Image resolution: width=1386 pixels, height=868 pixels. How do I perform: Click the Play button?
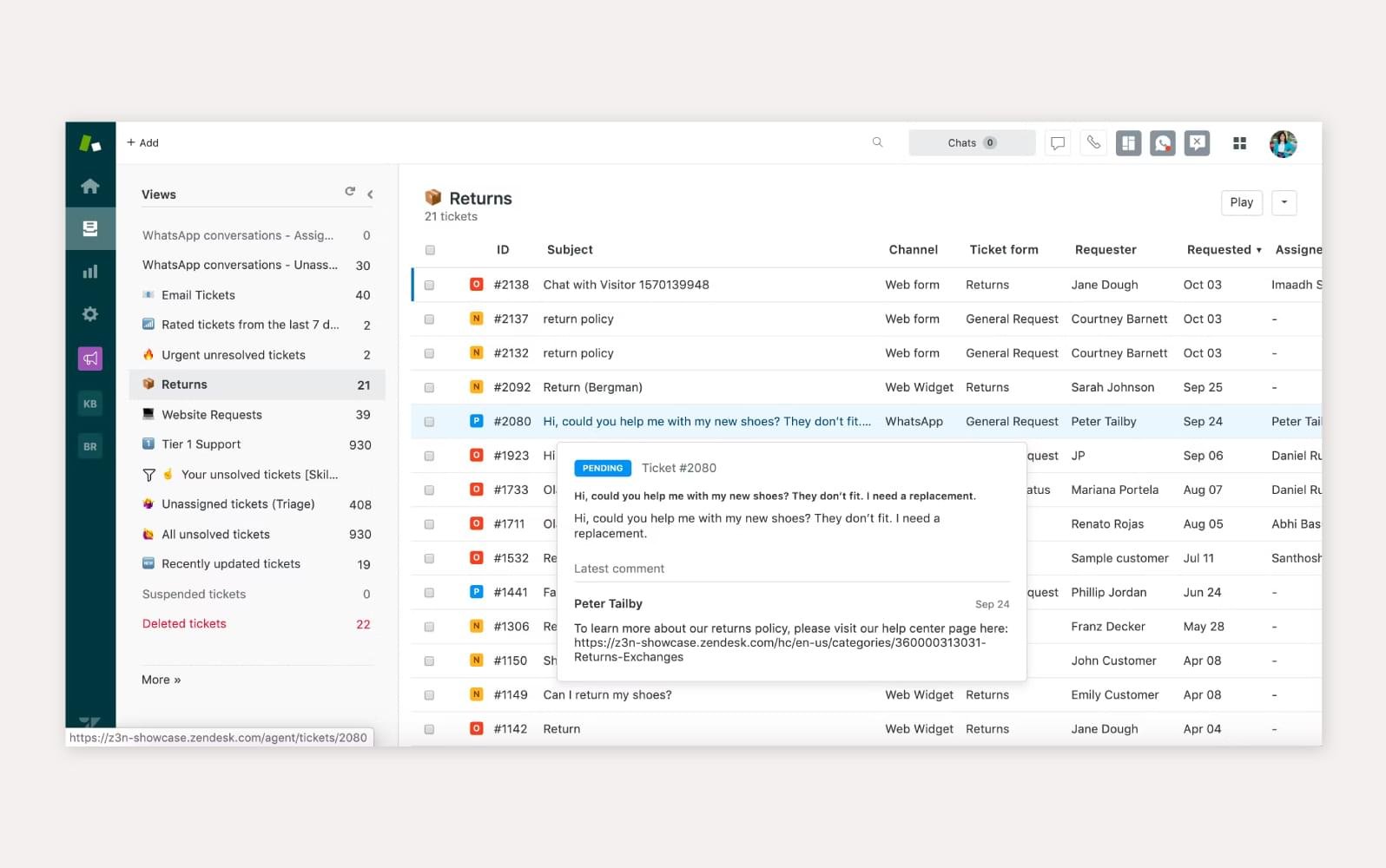[x=1242, y=202]
